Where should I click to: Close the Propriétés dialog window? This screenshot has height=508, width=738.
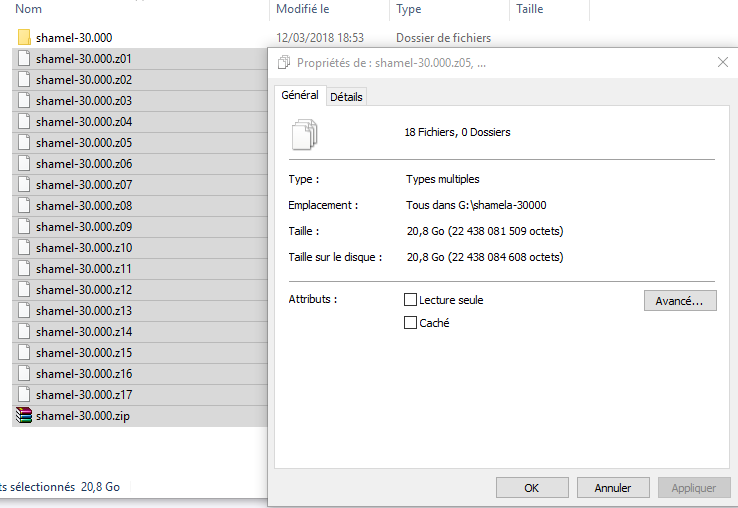click(x=723, y=62)
